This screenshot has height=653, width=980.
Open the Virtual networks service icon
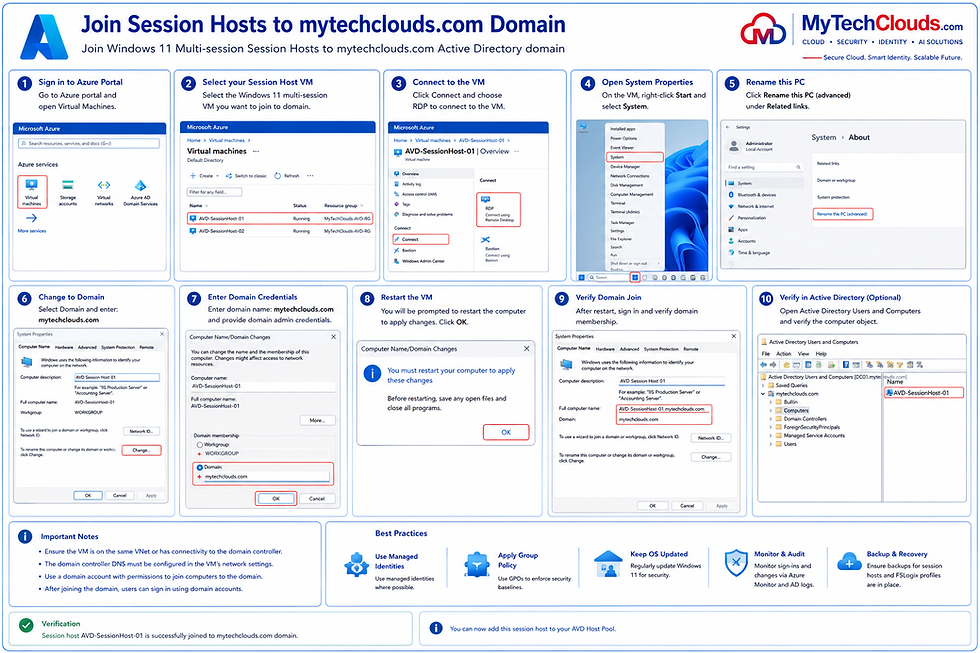click(104, 192)
